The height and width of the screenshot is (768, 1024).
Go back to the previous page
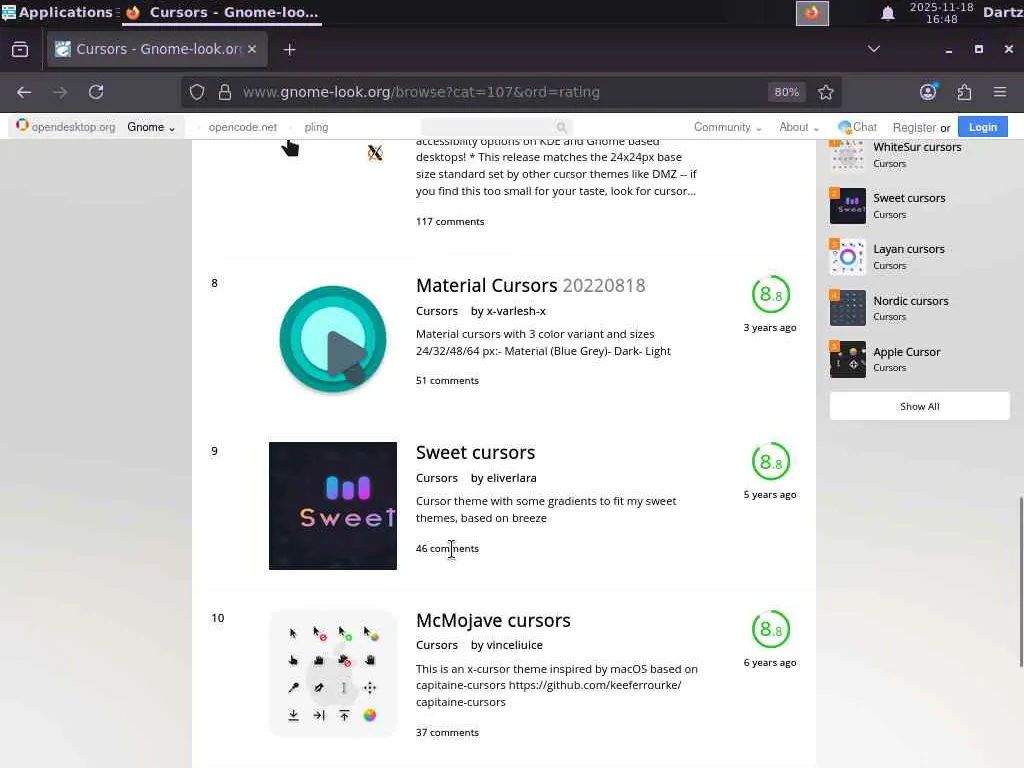click(x=24, y=92)
